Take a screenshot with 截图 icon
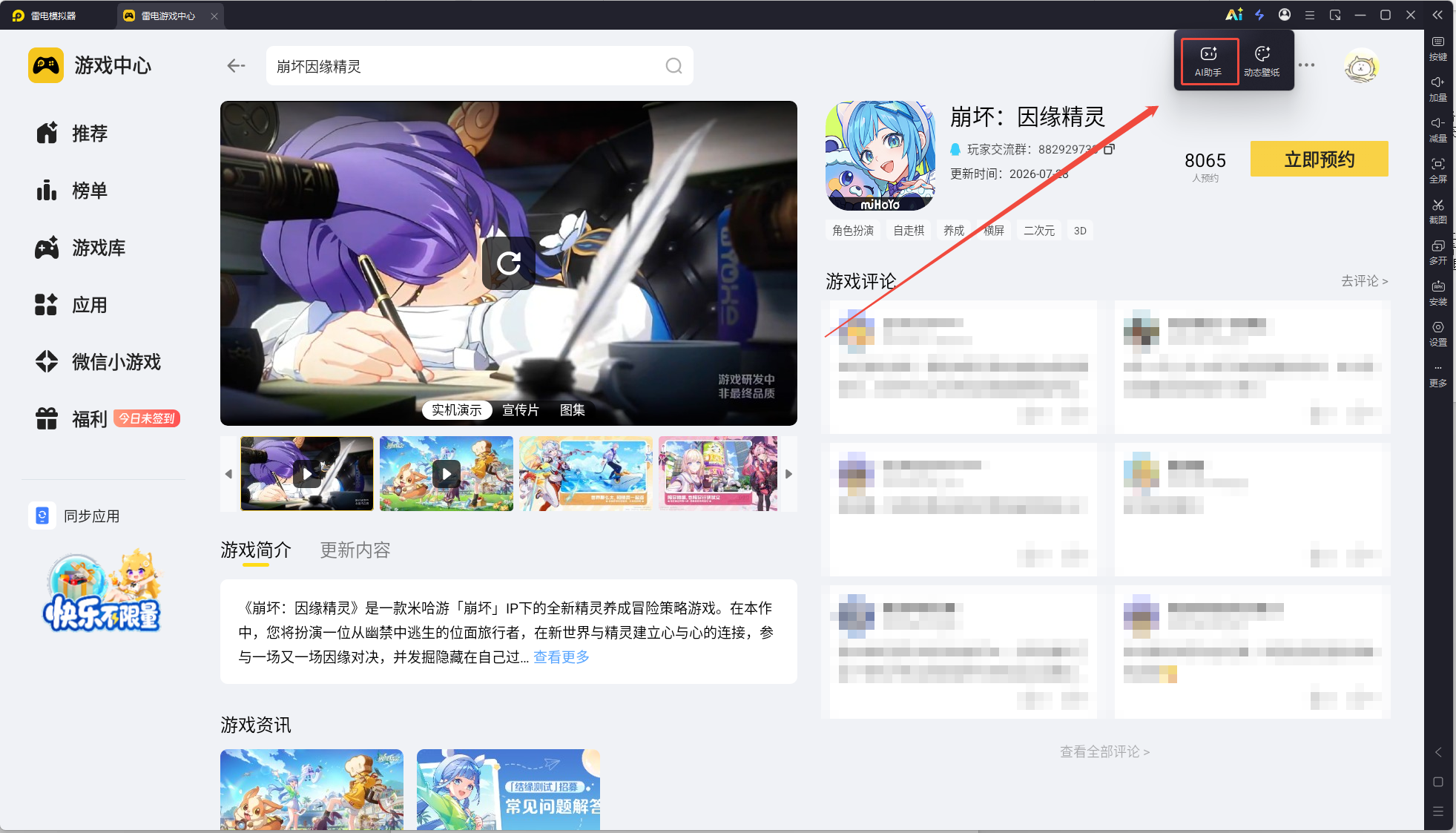The image size is (1456, 833). [1438, 211]
